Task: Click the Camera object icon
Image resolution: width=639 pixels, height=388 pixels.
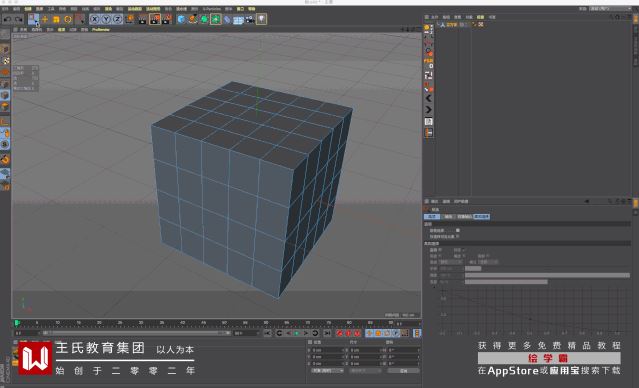Action: 250,19
